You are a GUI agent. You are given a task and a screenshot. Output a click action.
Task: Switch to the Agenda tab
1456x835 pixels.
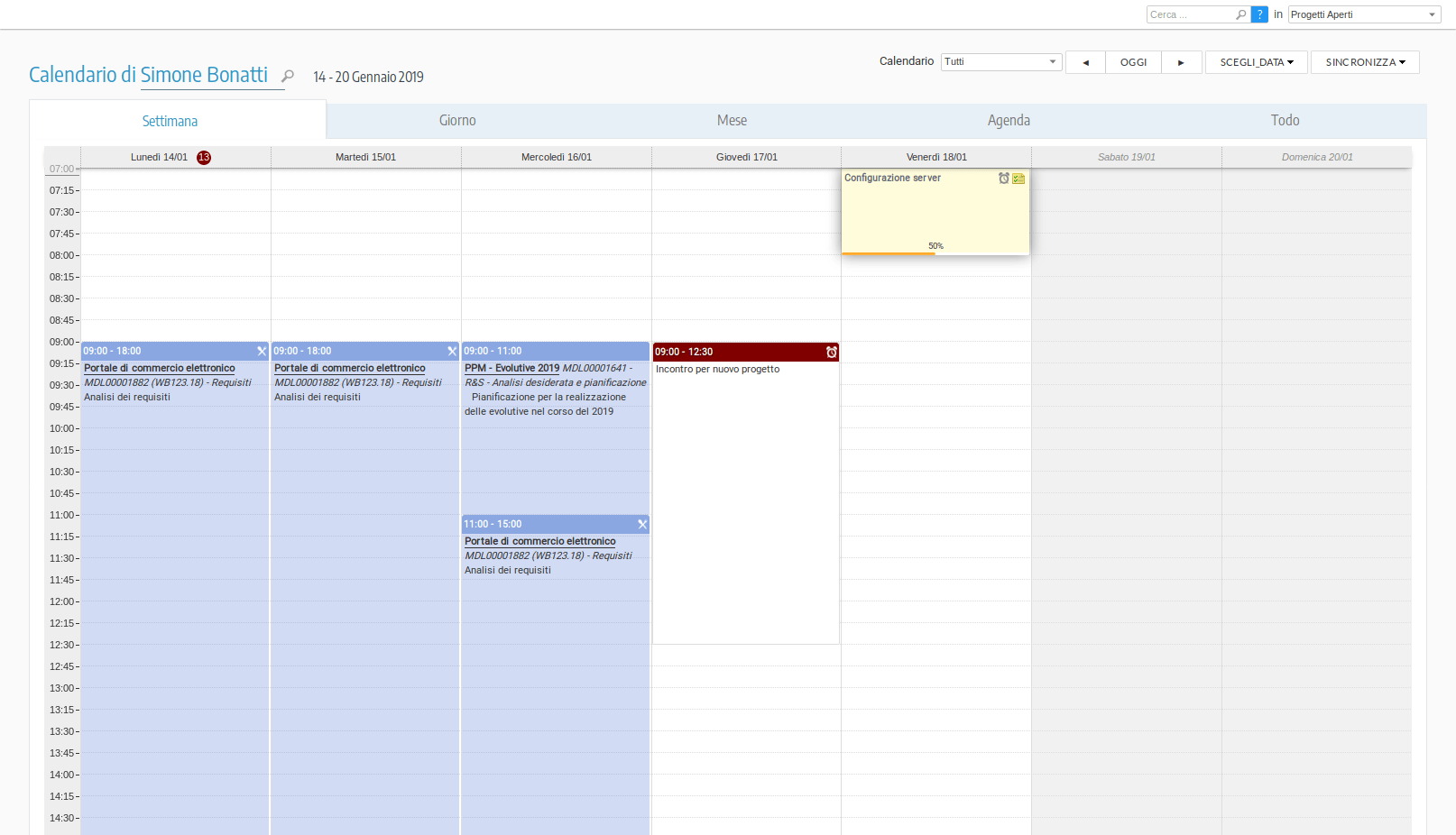point(1008,121)
